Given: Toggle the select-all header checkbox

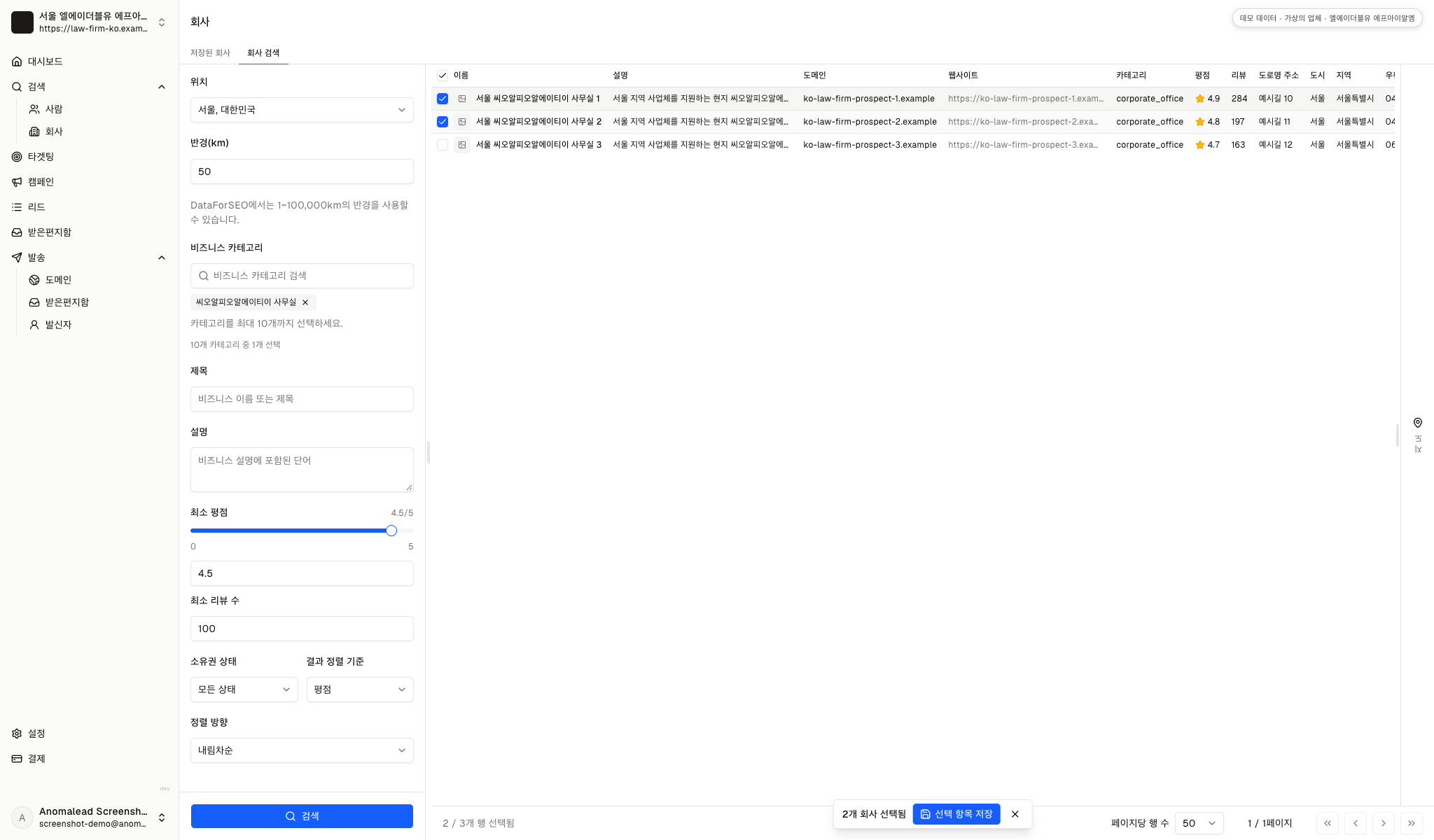Looking at the screenshot, I should [443, 76].
